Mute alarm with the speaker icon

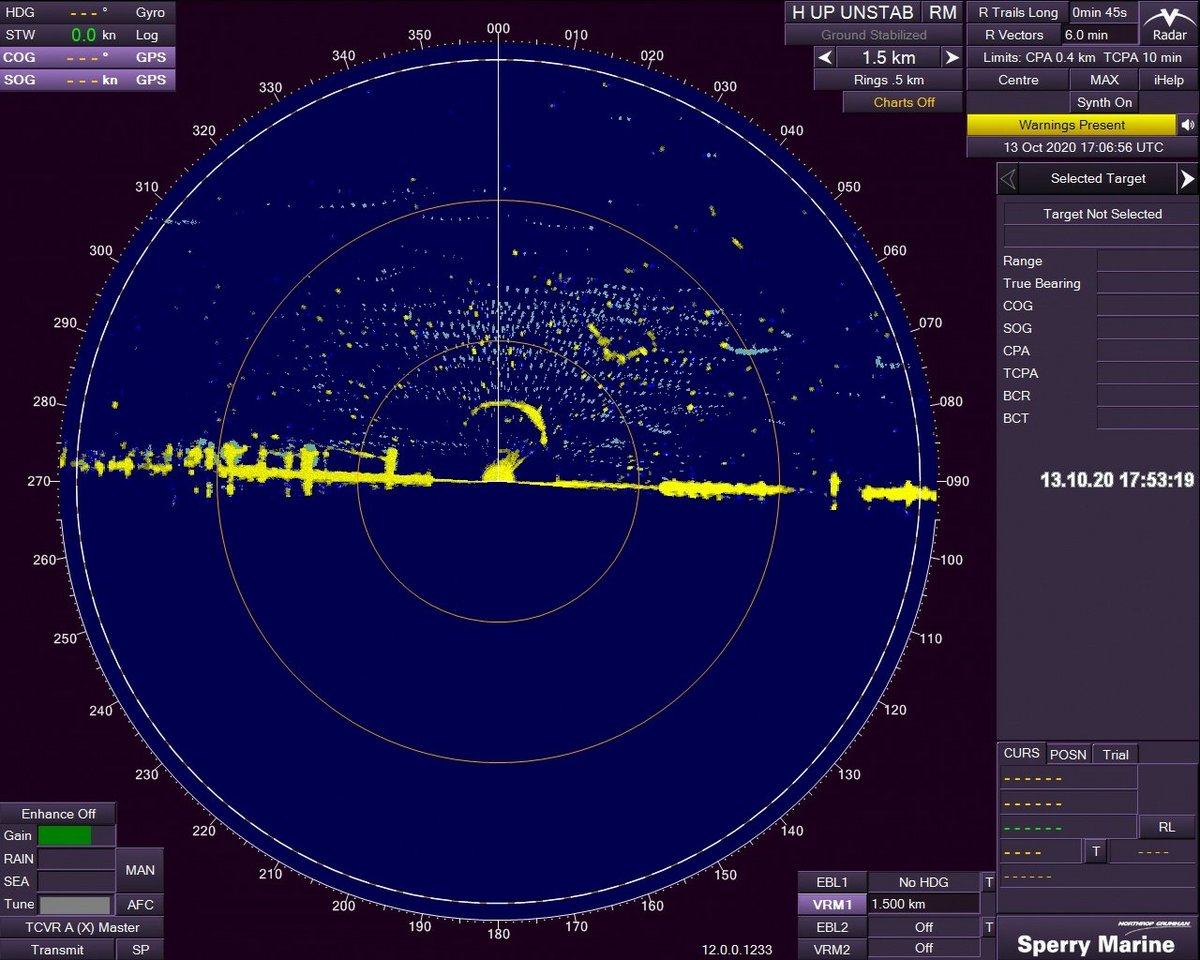coord(1187,125)
